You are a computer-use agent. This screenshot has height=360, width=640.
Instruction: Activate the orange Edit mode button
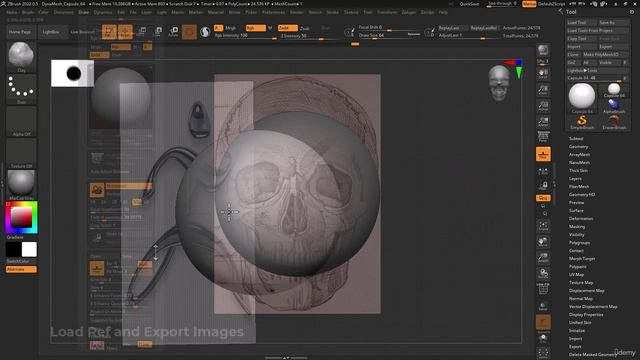point(109,32)
